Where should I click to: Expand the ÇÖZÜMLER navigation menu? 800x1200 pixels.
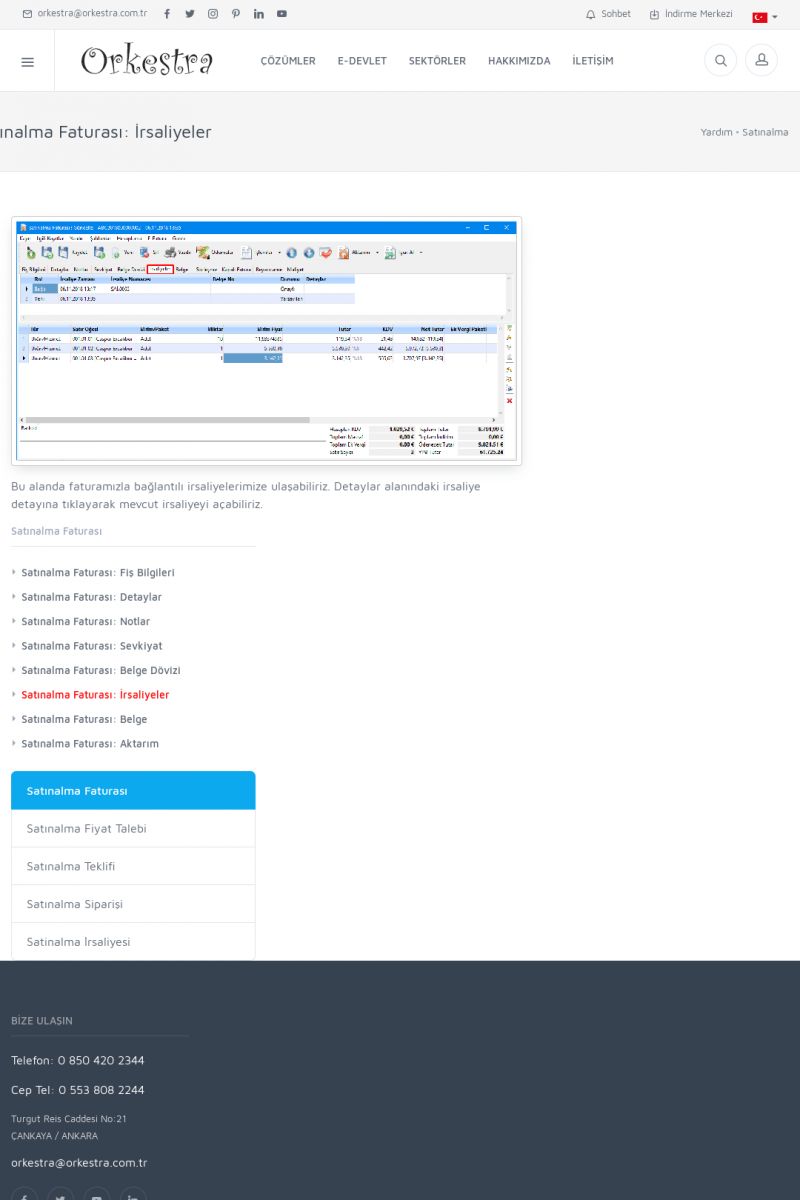pyautogui.click(x=288, y=61)
